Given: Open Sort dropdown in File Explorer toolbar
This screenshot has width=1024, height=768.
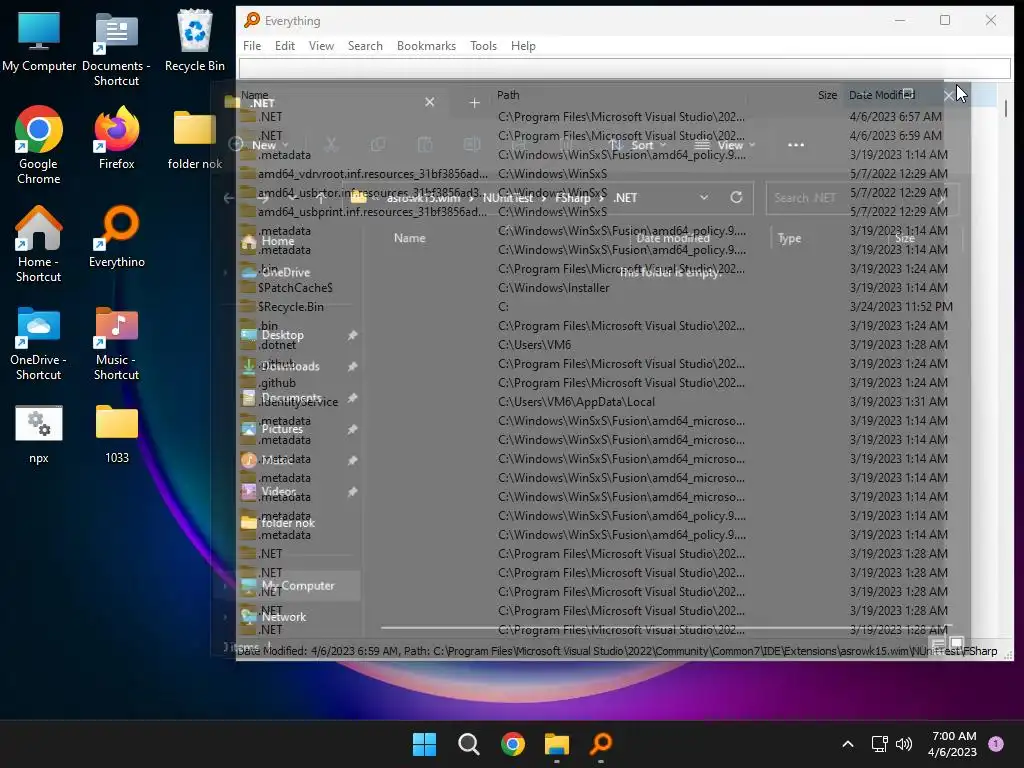Looking at the screenshot, I should (x=637, y=145).
